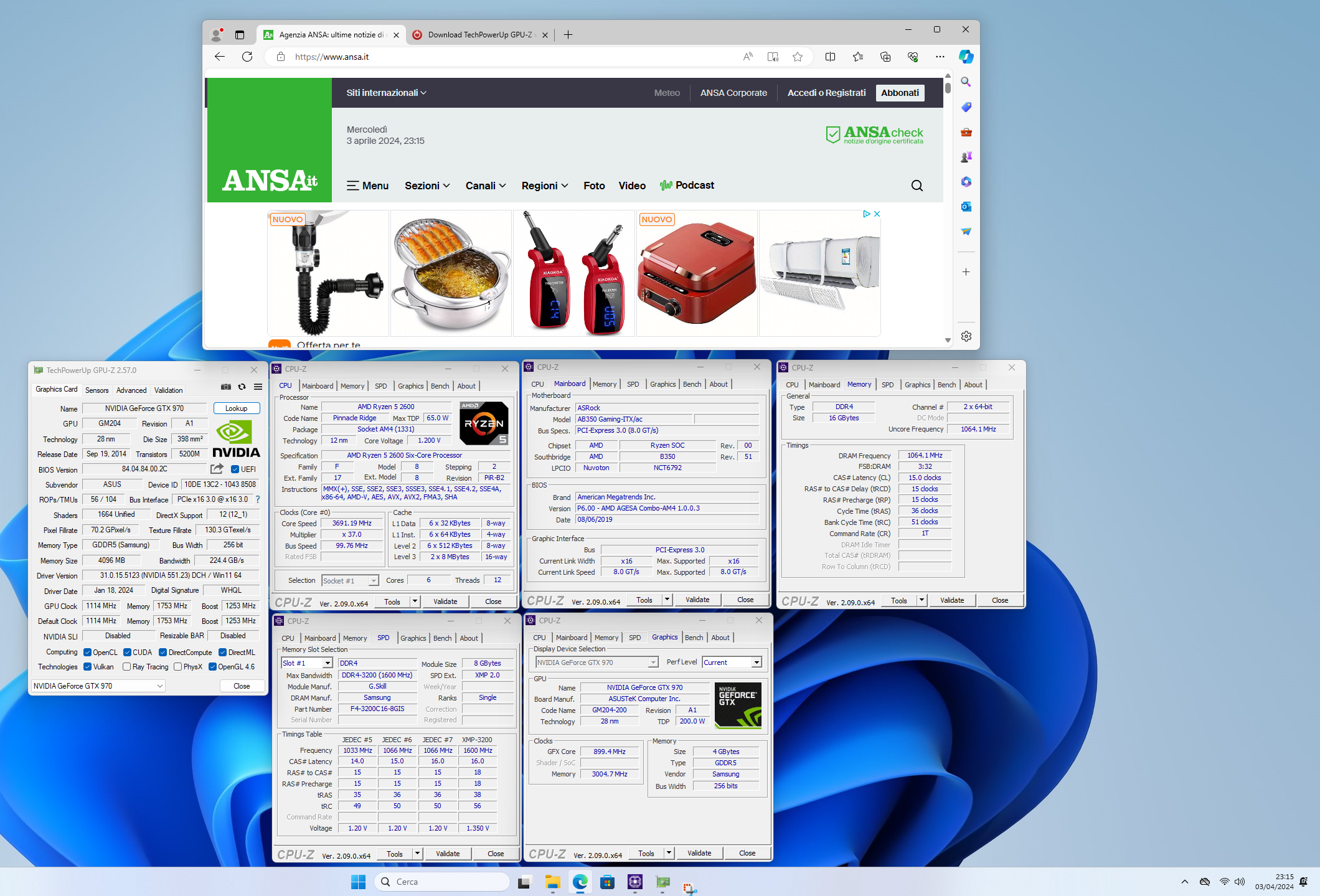This screenshot has width=1320, height=896.
Task: Toggle the UEFI checkbox in GPU-Z
Action: tap(235, 469)
